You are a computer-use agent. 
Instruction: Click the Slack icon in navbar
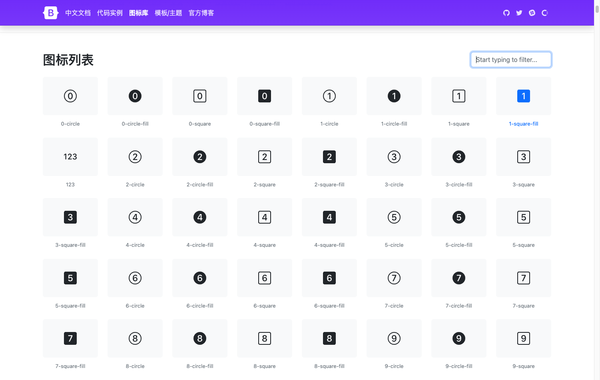coord(532,13)
